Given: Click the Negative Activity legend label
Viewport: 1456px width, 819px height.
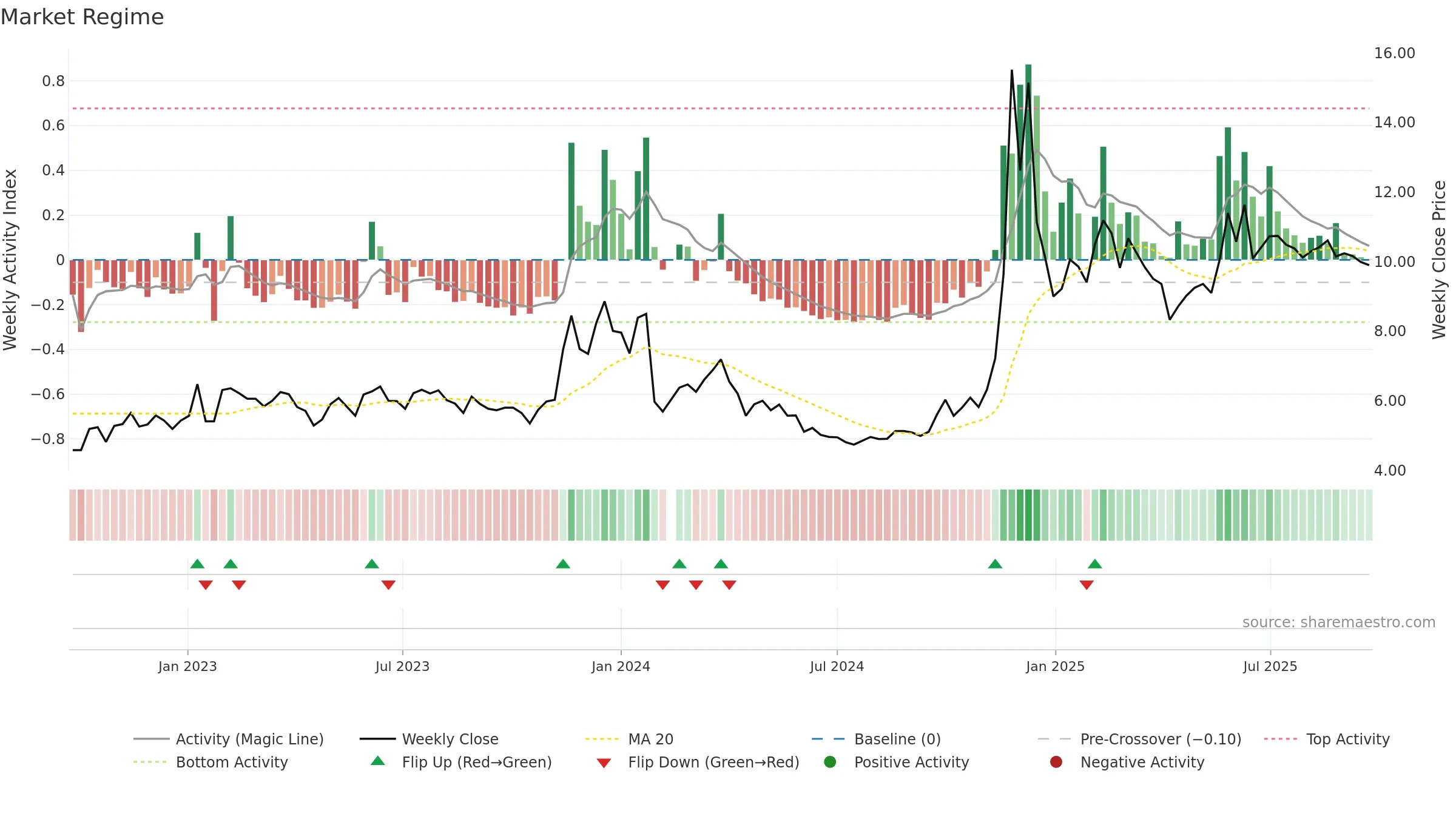Looking at the screenshot, I should (1142, 762).
